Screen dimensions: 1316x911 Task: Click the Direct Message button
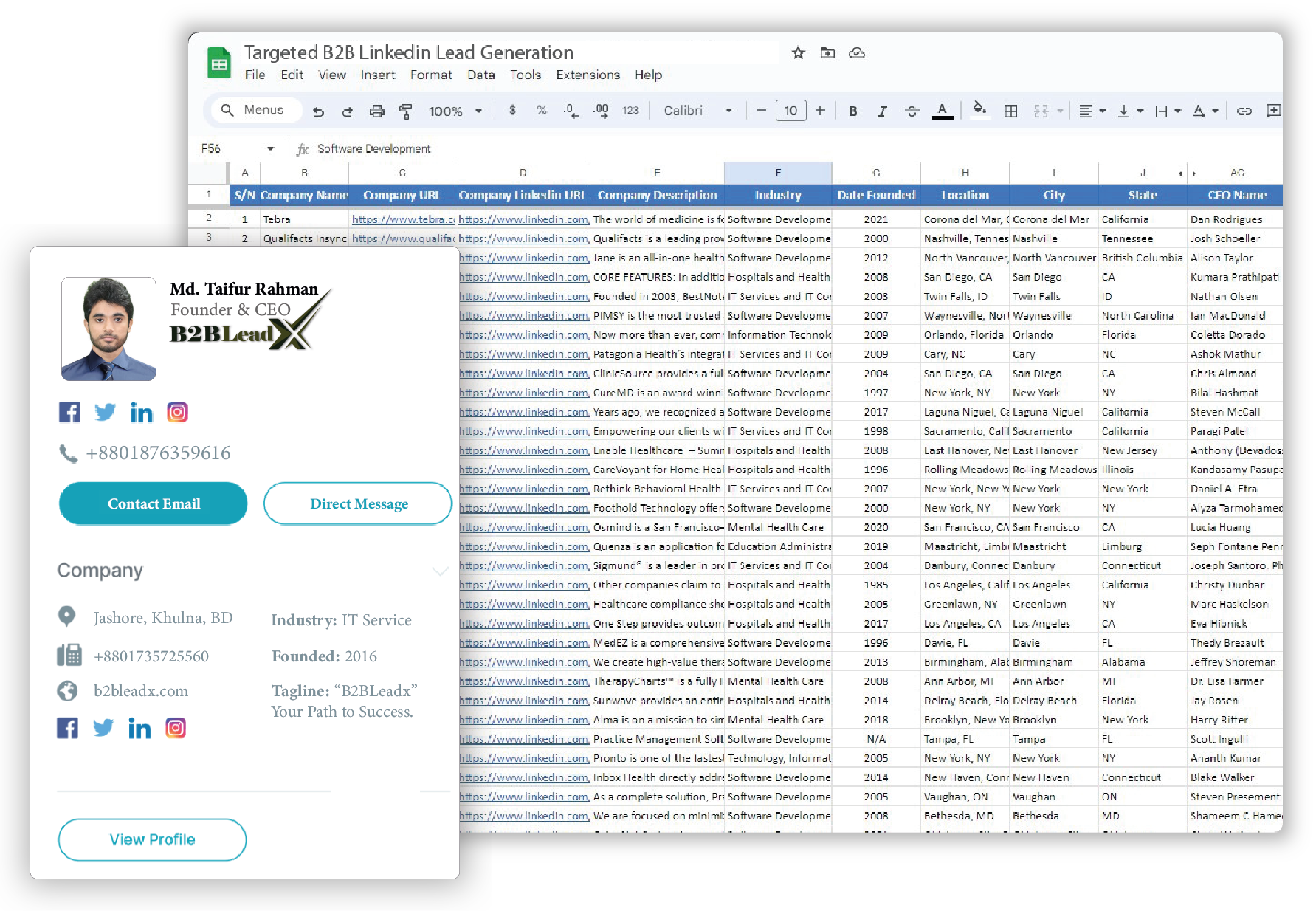[x=359, y=503]
